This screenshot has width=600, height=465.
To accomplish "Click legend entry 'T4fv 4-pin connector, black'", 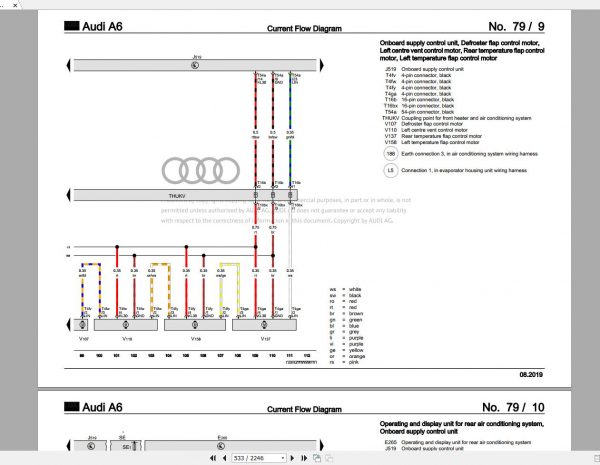I will (x=418, y=75).
